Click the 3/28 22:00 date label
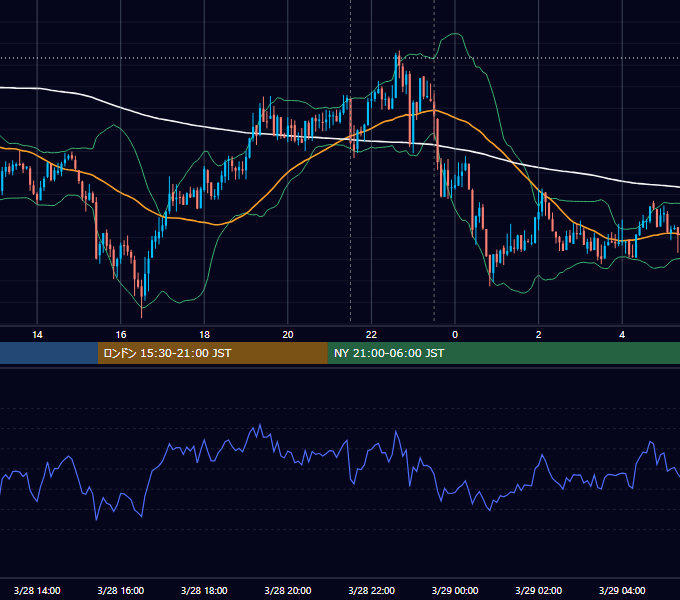 tap(372, 590)
